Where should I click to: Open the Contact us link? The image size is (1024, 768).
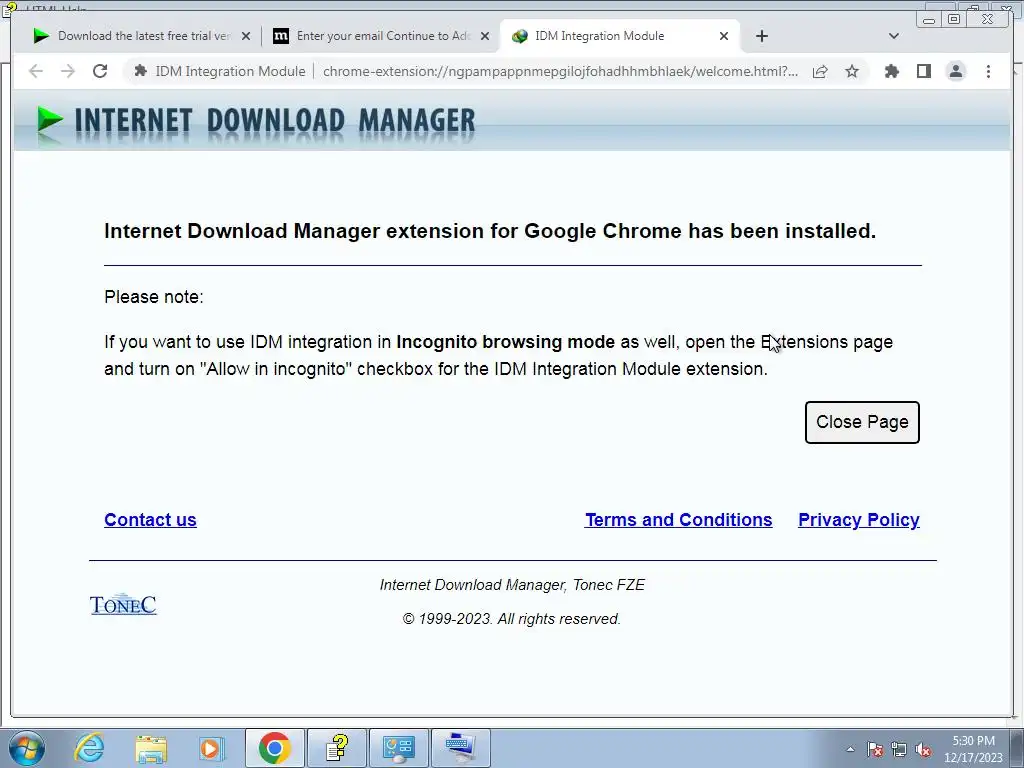[150, 520]
